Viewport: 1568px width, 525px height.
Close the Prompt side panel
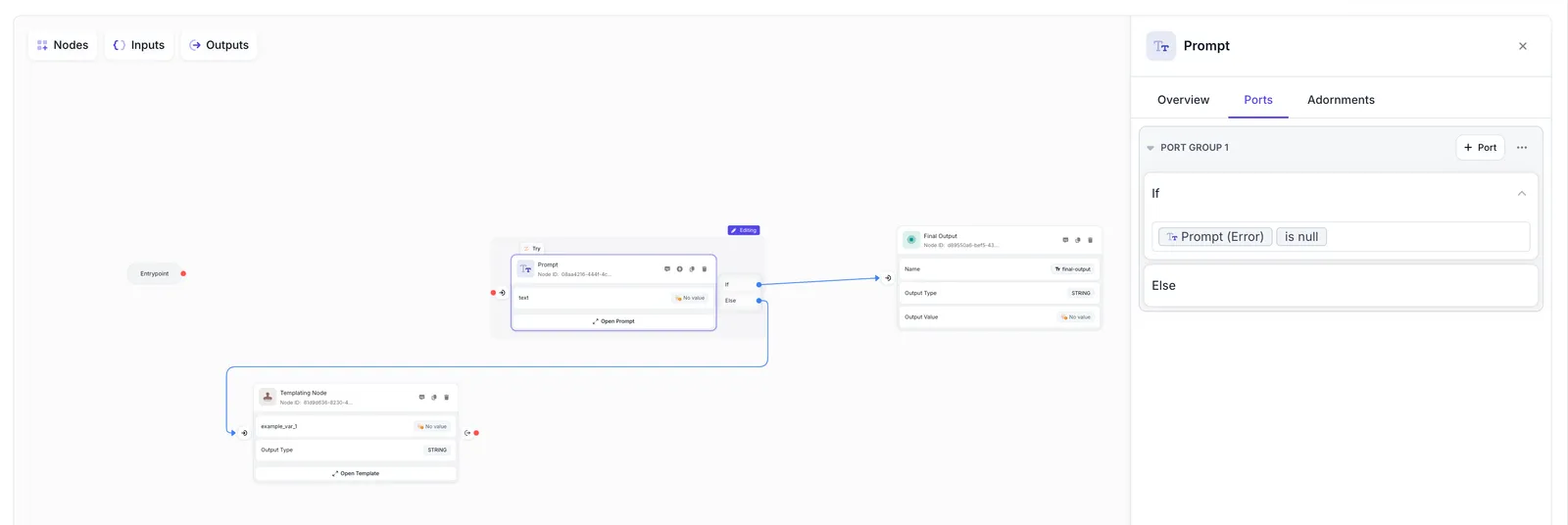1523,46
